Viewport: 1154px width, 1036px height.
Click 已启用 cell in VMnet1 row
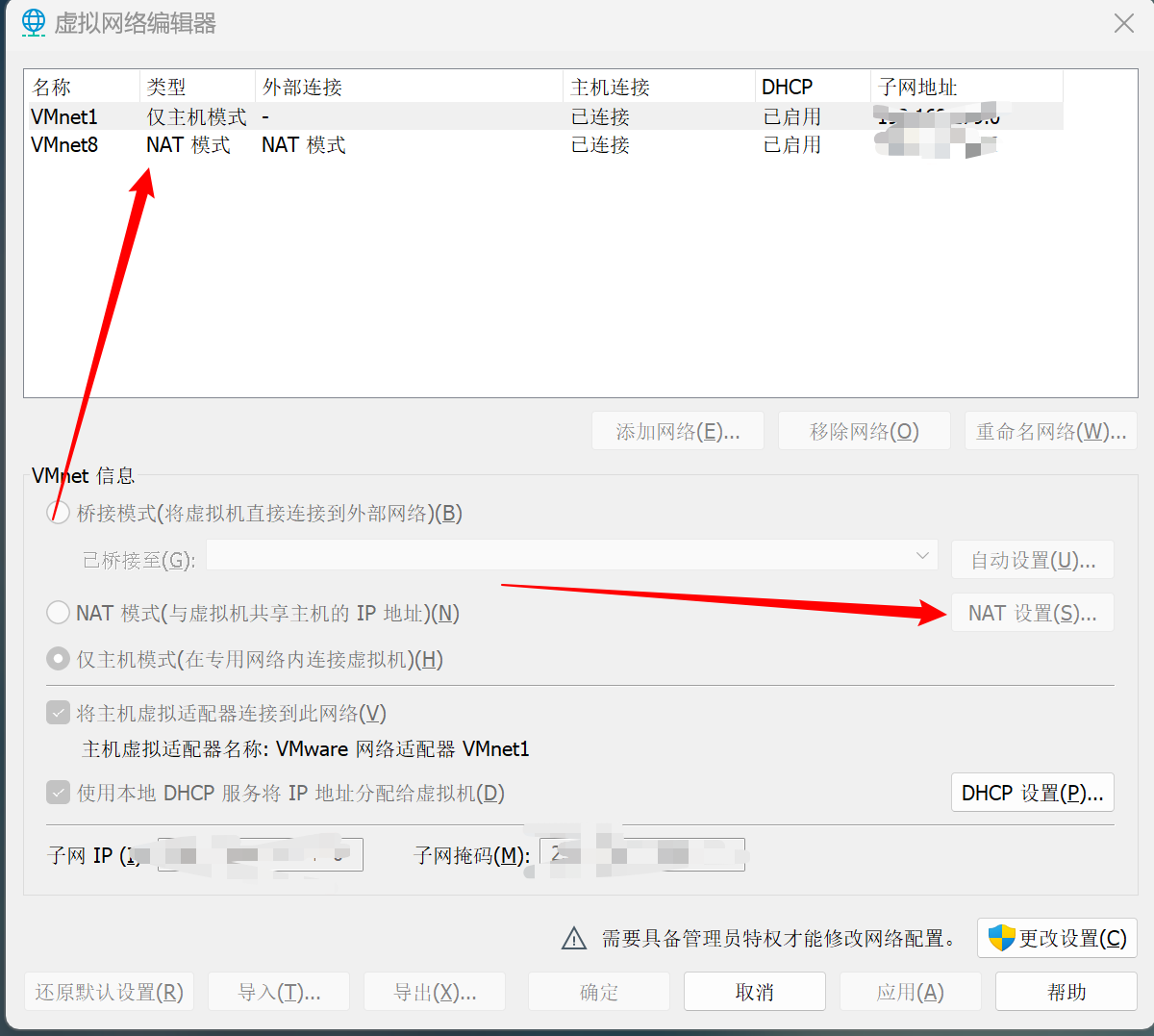click(792, 116)
